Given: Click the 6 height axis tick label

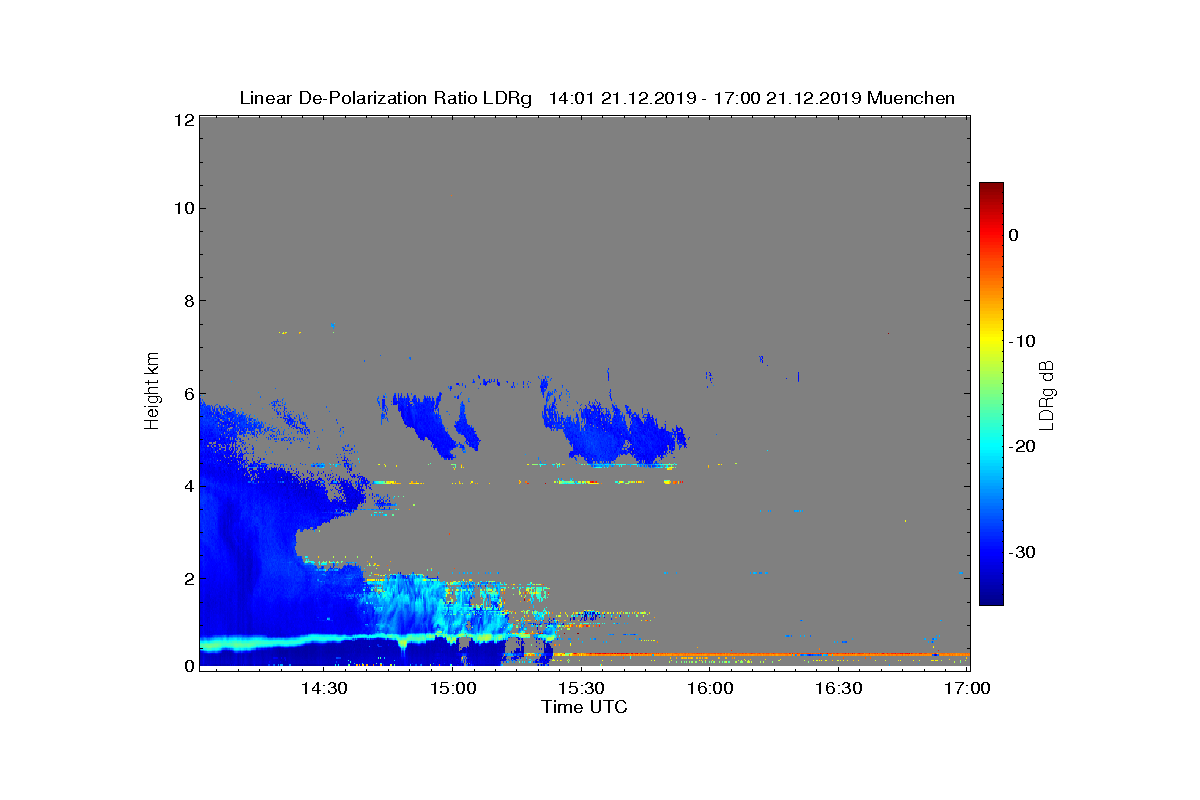Looking at the screenshot, I should point(187,393).
